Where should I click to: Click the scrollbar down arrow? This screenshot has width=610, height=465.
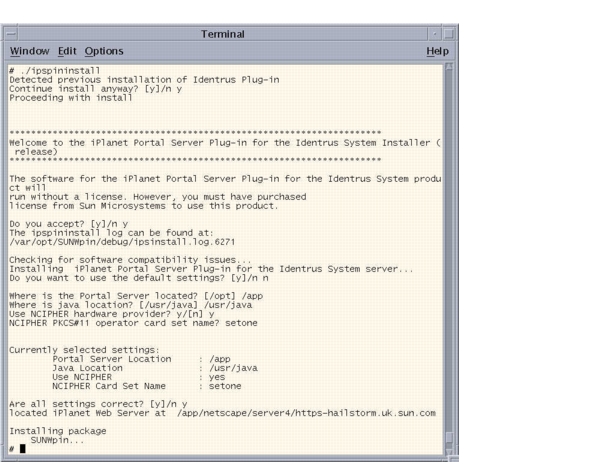click(x=449, y=452)
